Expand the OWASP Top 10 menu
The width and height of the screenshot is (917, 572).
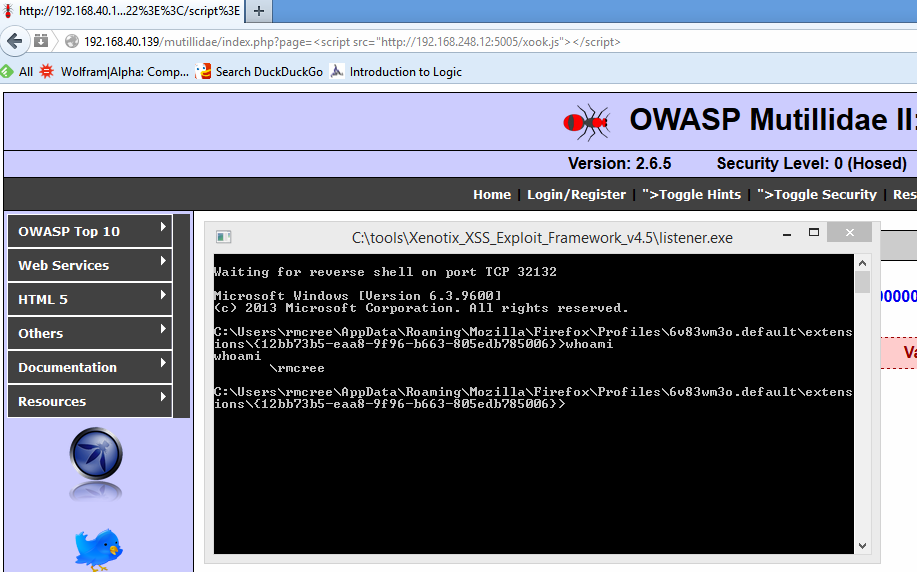tap(90, 231)
